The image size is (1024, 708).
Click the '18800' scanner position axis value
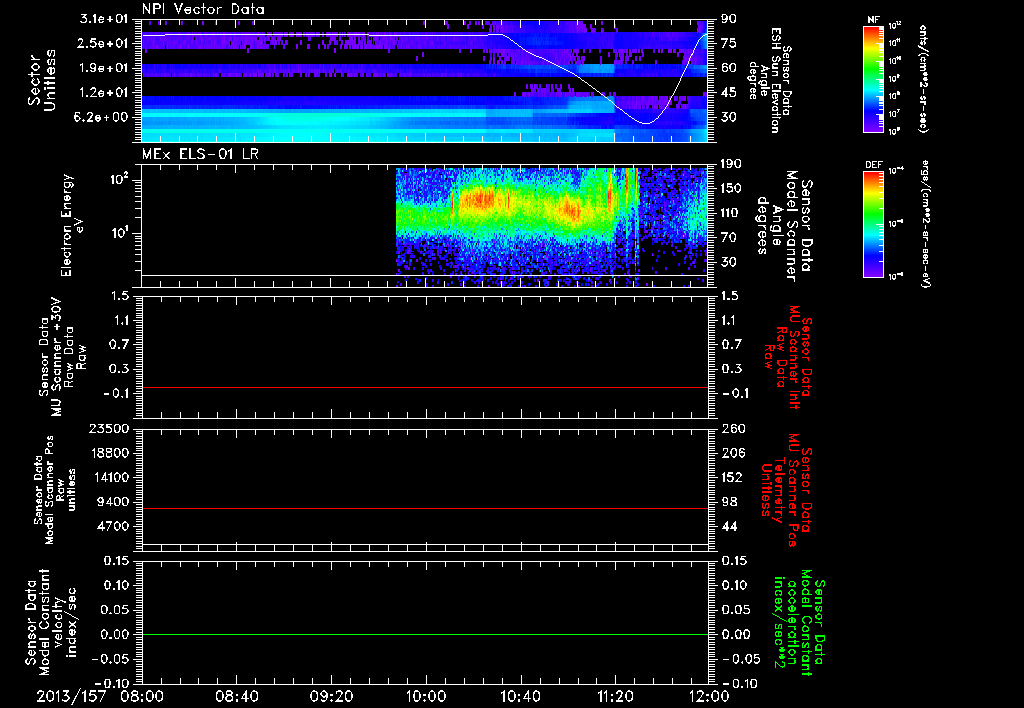point(110,453)
